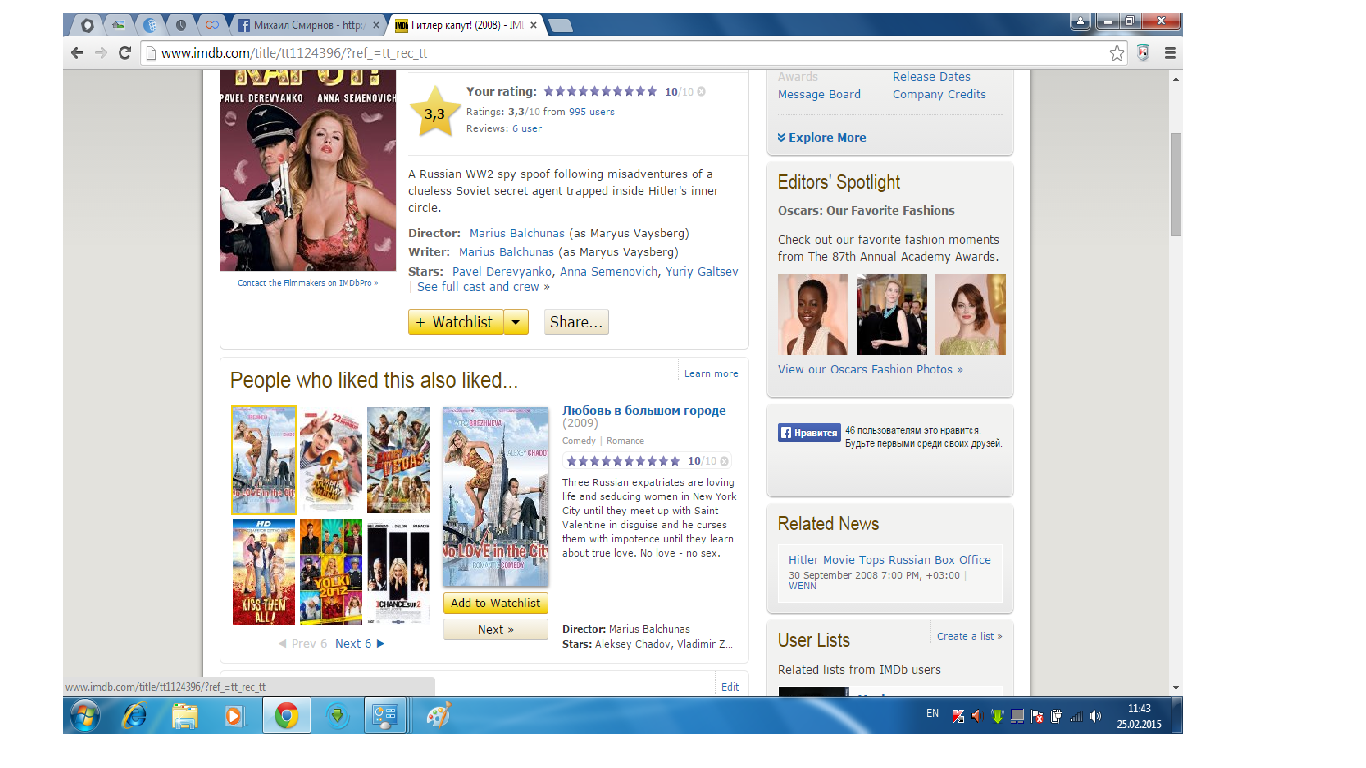Image resolution: width=1366 pixels, height=768 pixels.
Task: Open the red-haired actress fashion photo
Action: (x=970, y=315)
